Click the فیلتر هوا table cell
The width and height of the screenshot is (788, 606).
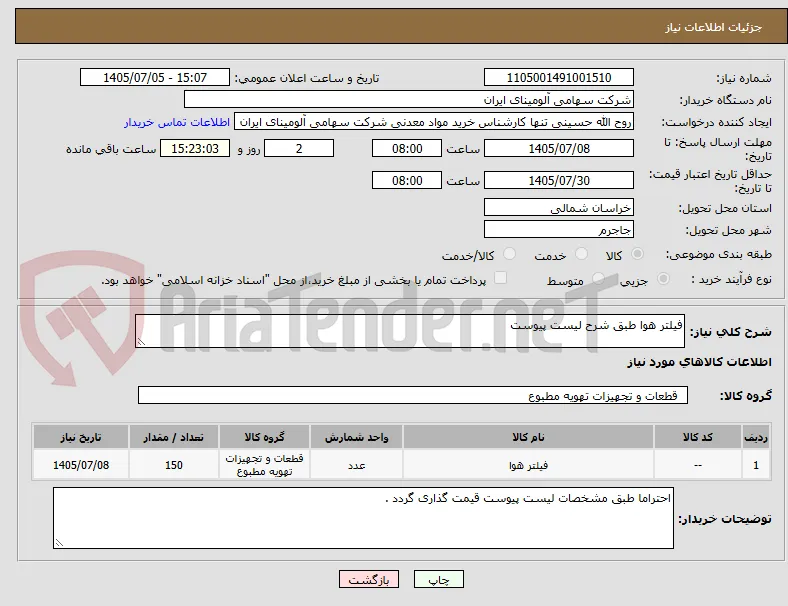[528, 465]
